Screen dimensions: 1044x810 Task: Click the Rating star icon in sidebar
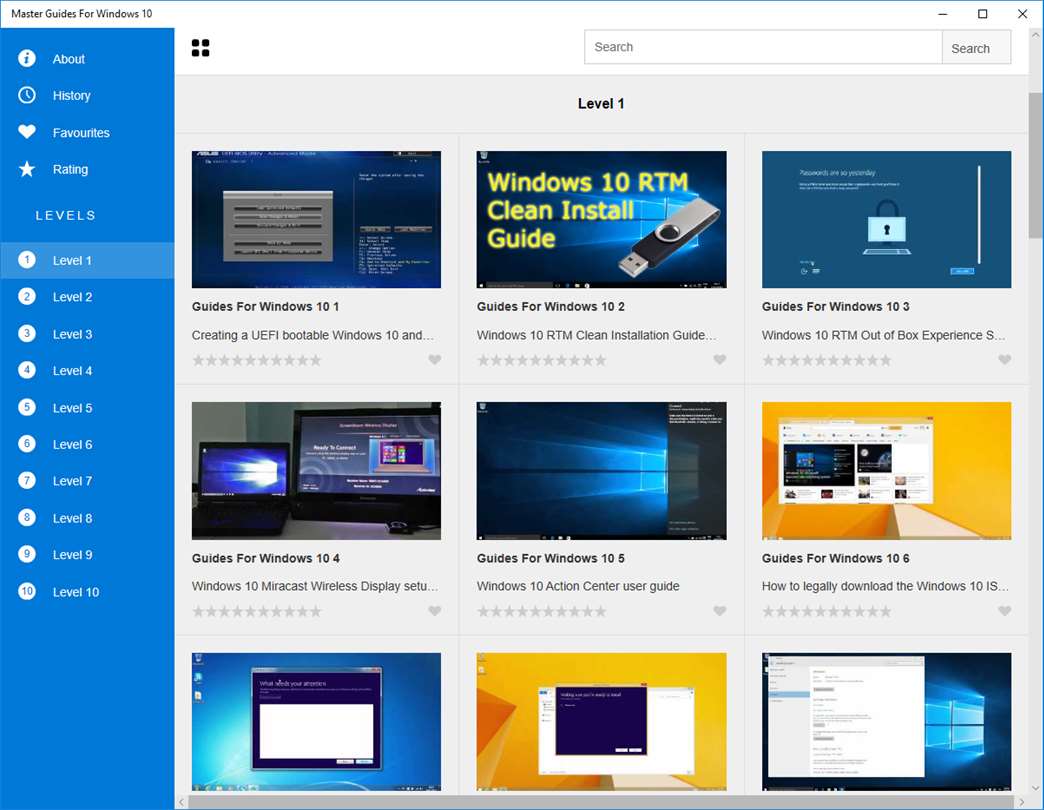pyautogui.click(x=27, y=169)
